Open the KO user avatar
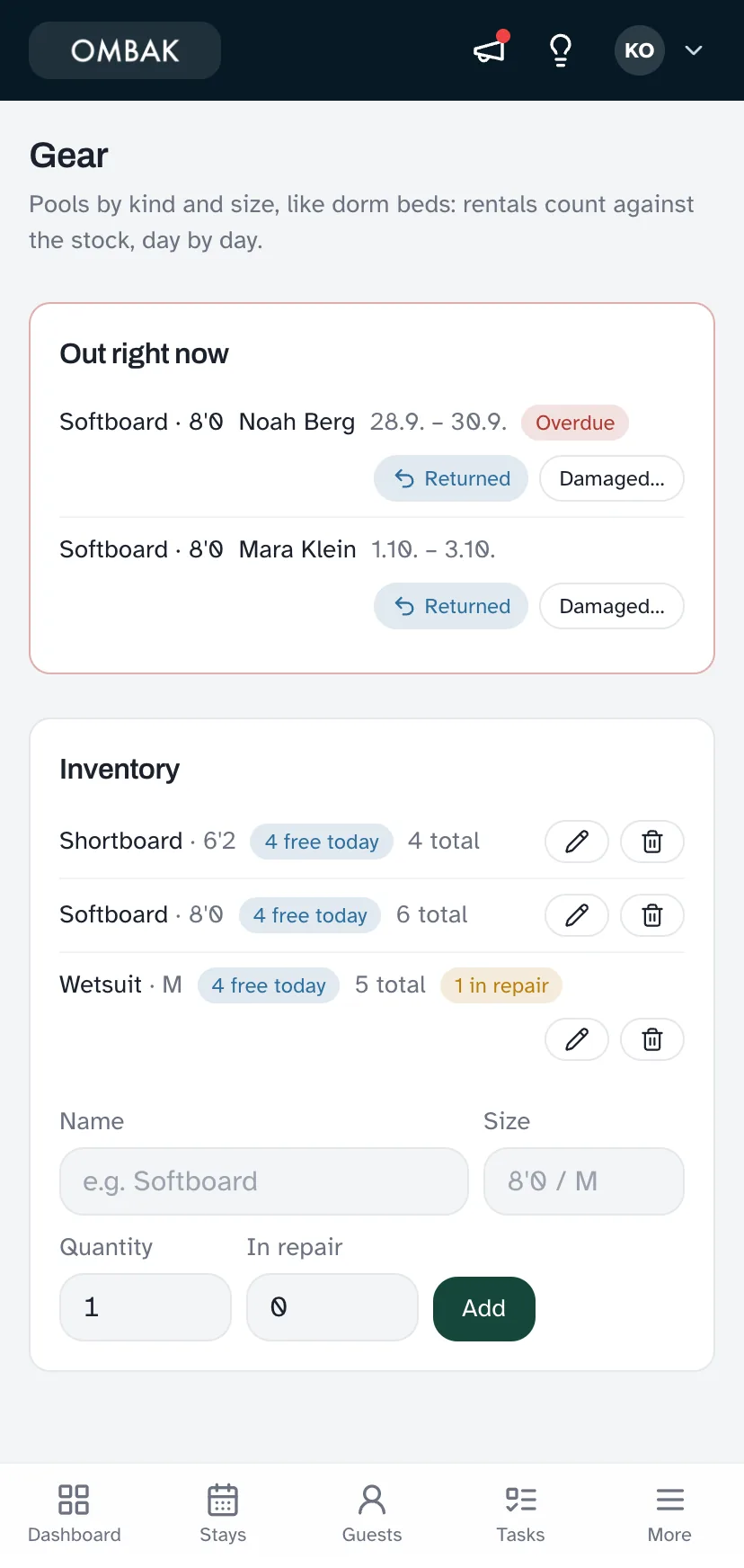The image size is (744, 1568). pos(640,50)
